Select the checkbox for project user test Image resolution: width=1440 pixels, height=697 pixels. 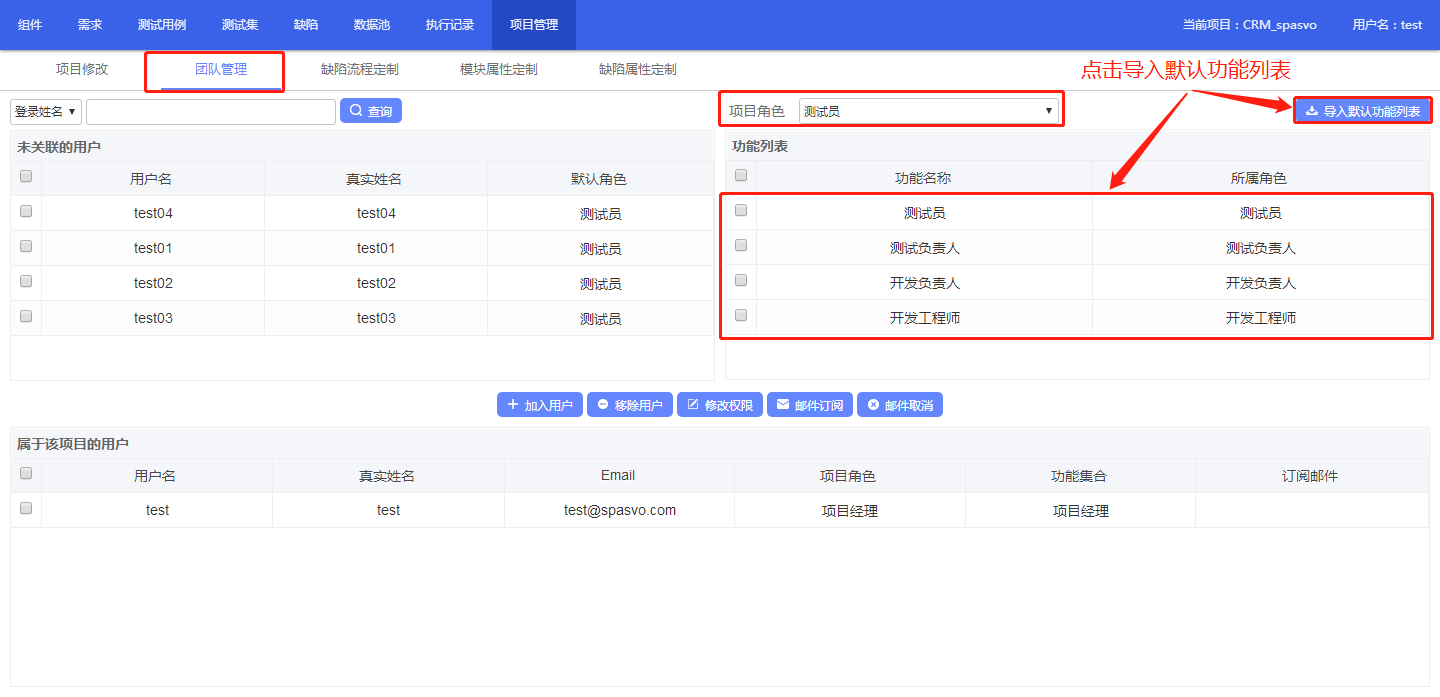(26, 508)
